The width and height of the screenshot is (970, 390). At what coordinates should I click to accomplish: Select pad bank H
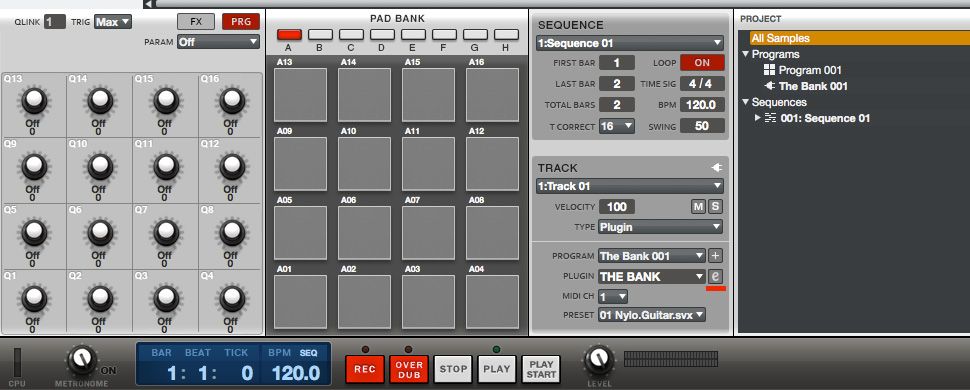[506, 35]
